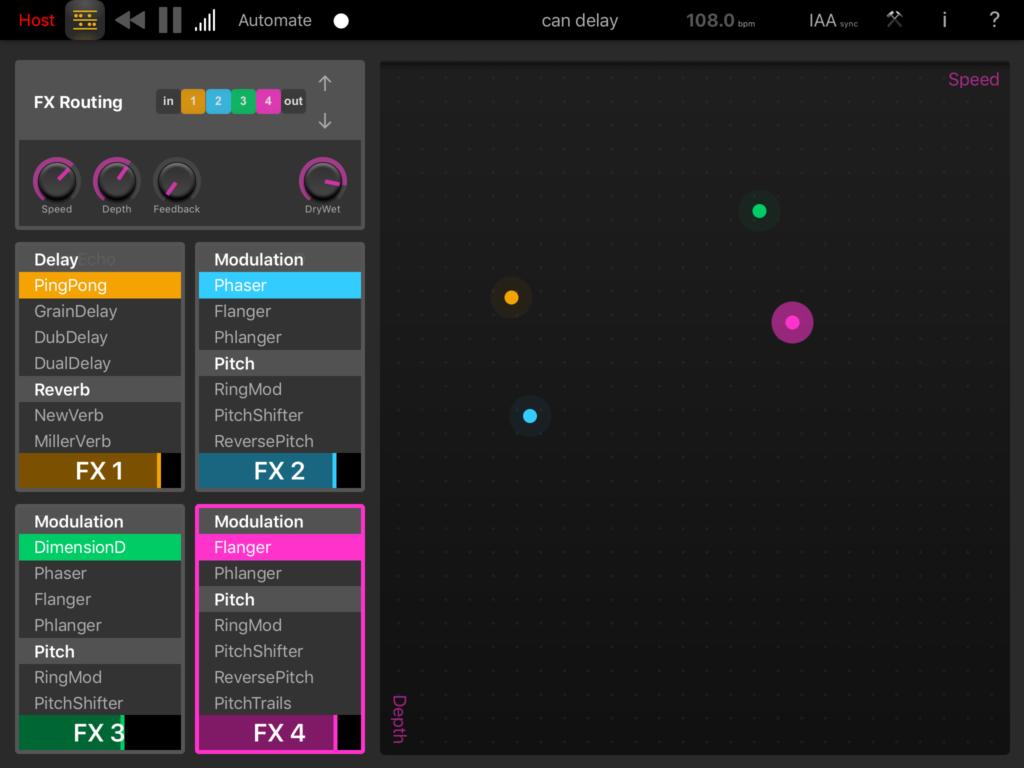Viewport: 1024px width, 768px height.
Task: Click the Reverb category header
Action: [x=100, y=389]
